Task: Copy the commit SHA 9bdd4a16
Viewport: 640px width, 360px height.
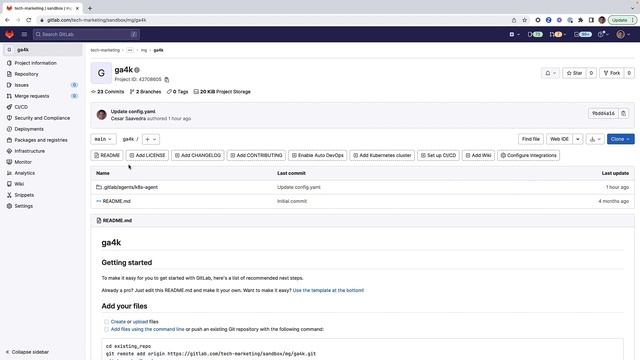Action: coord(623,113)
